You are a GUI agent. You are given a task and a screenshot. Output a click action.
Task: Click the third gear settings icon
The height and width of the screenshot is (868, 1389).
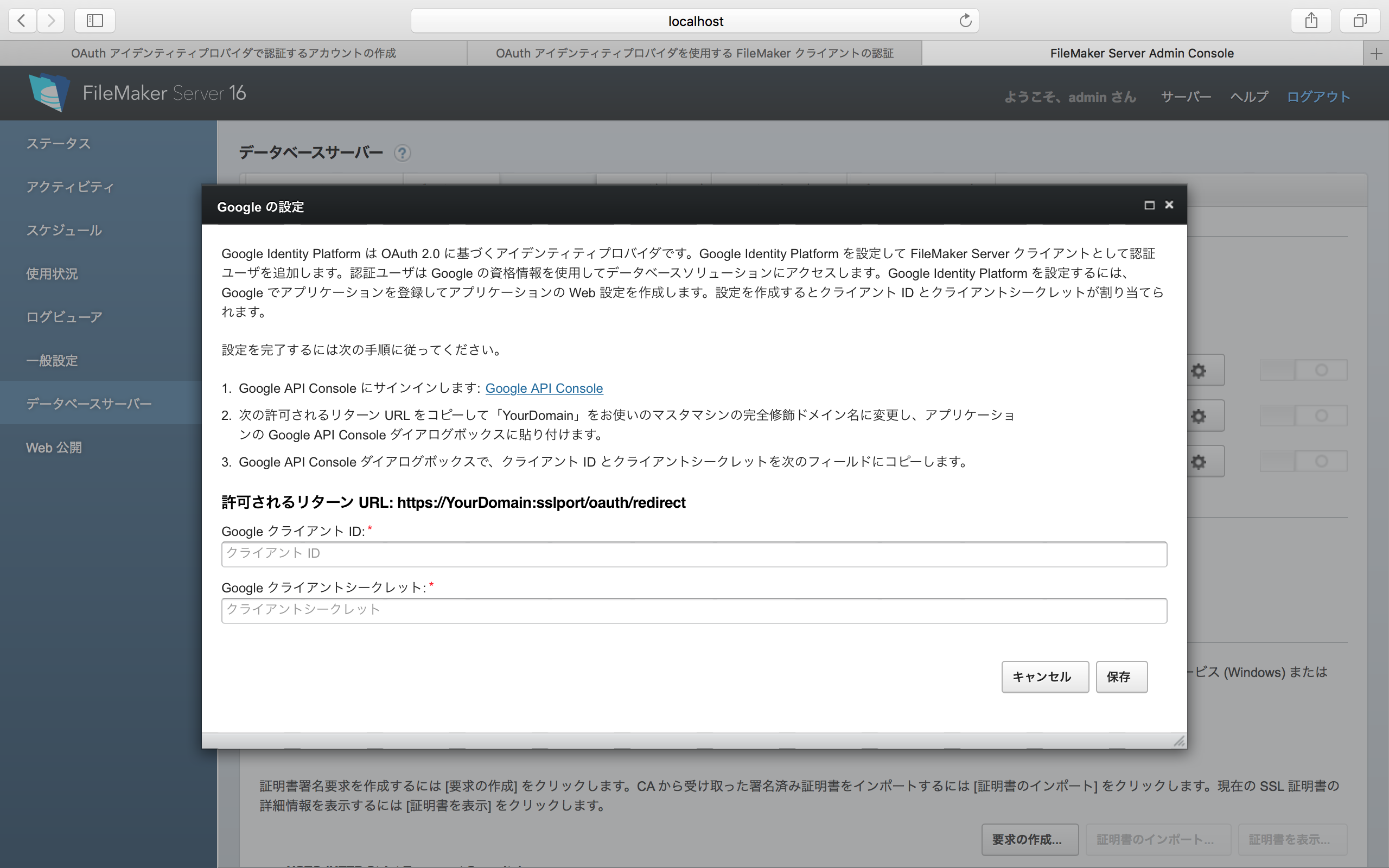[1199, 461]
